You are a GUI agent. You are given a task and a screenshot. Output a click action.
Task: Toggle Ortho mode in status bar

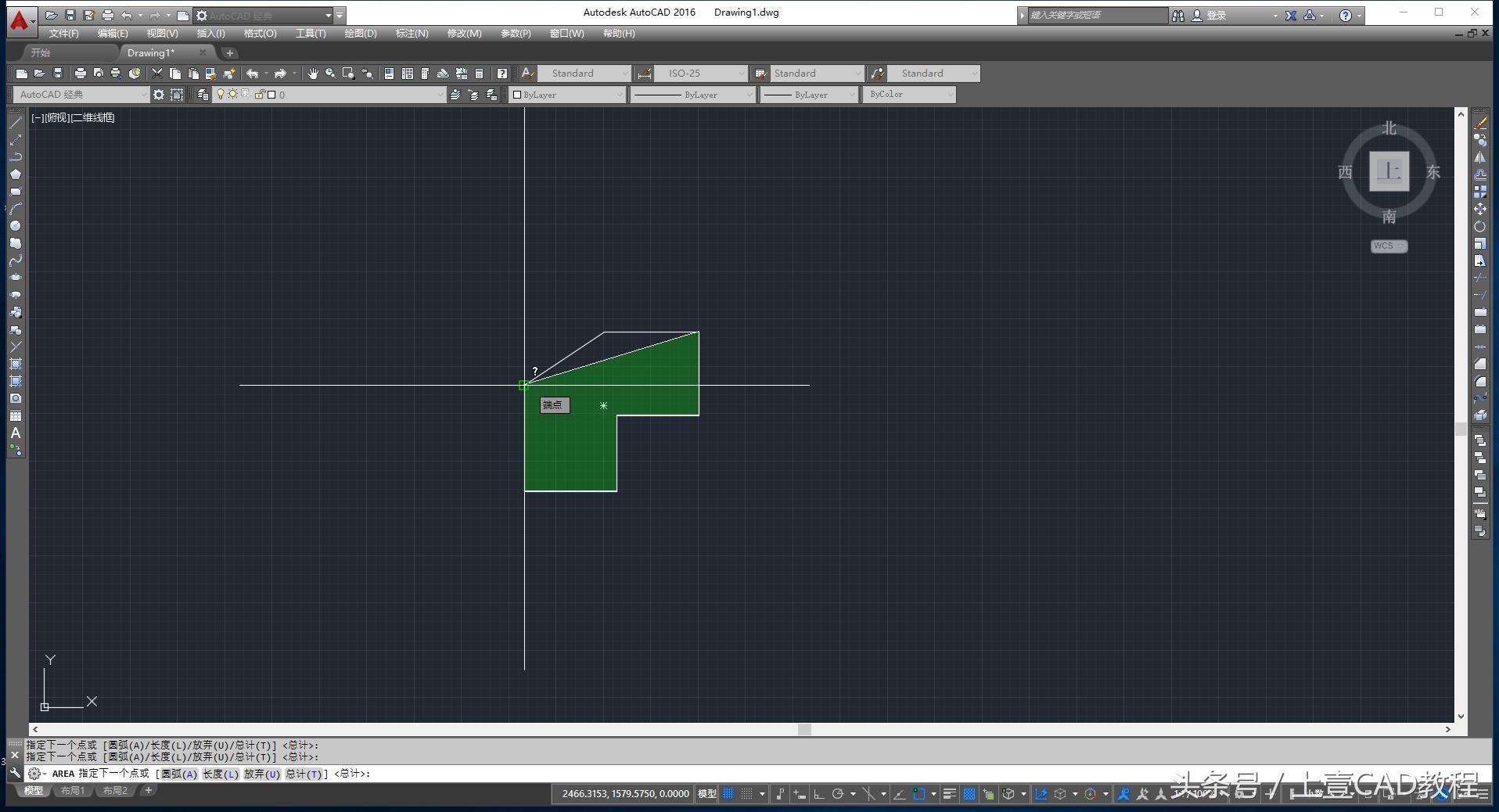[818, 794]
